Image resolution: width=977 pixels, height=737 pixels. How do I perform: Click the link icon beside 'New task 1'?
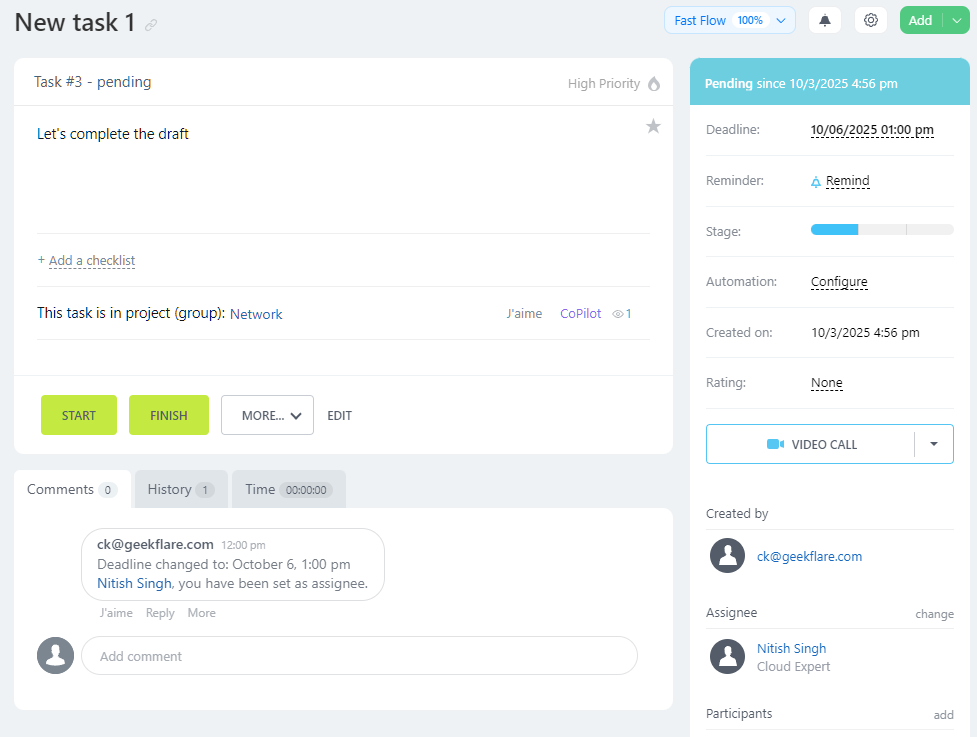click(150, 24)
